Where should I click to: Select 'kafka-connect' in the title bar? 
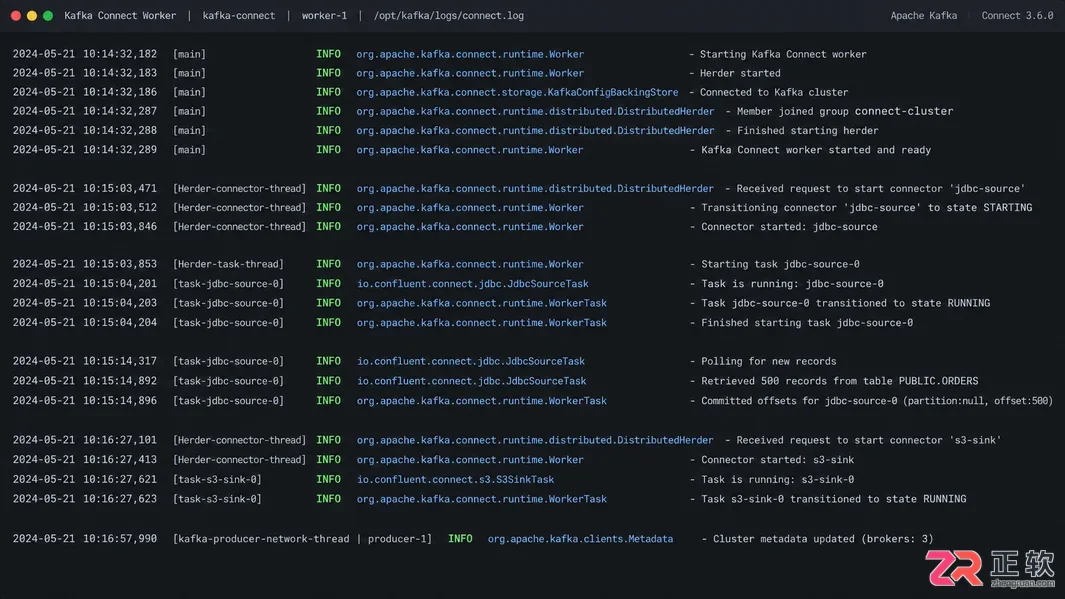tap(239, 16)
